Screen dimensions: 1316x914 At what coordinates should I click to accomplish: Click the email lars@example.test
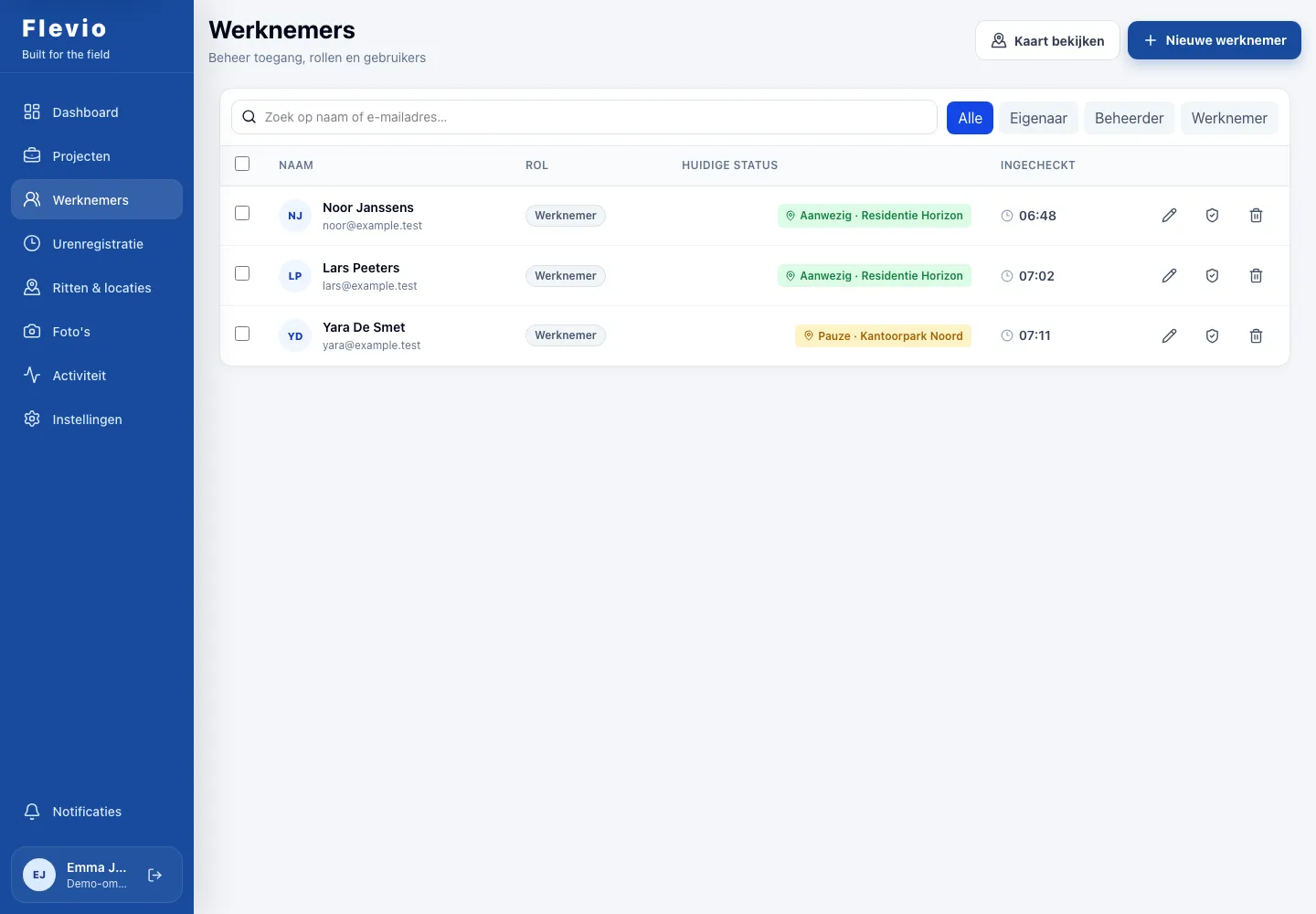[369, 286]
